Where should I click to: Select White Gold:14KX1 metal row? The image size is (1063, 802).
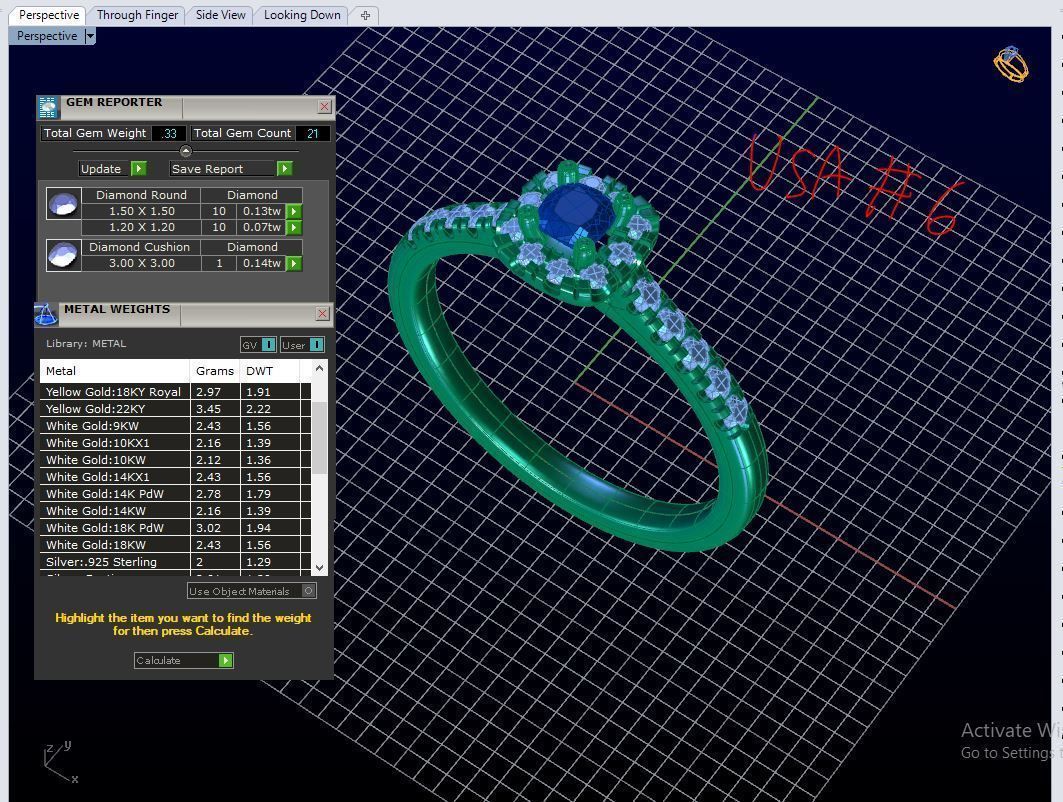[175, 477]
